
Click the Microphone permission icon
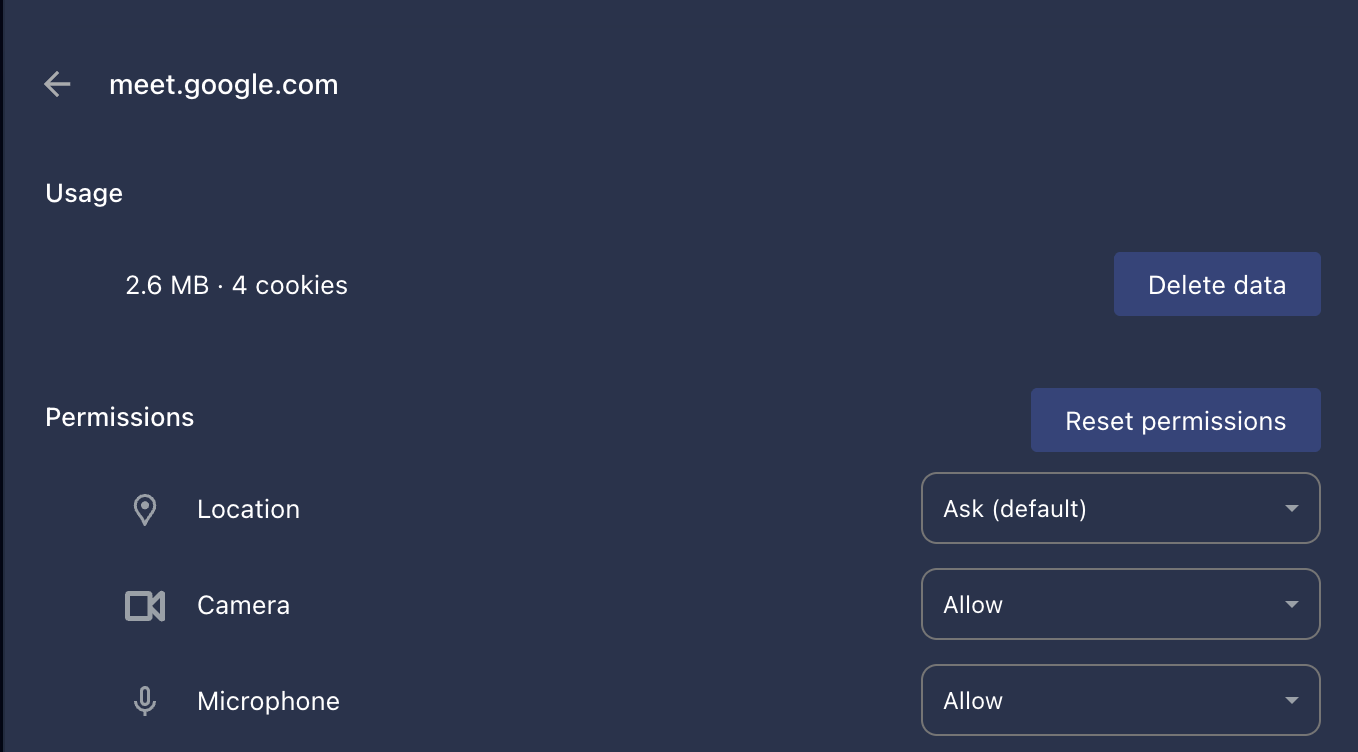coord(145,701)
